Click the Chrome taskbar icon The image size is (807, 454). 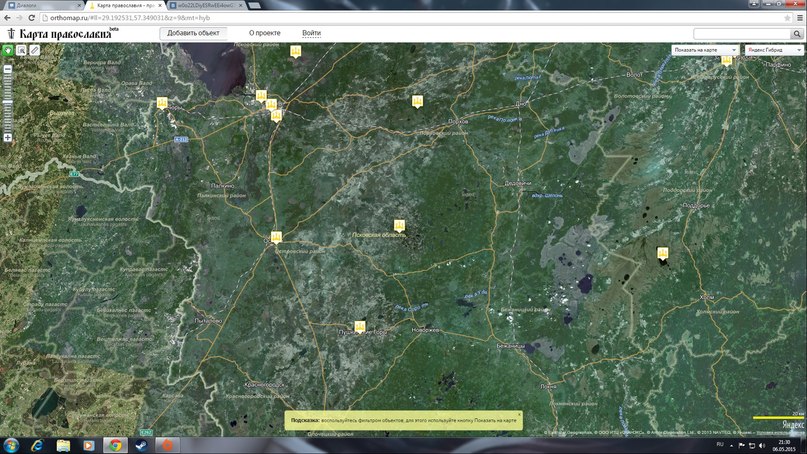115,445
